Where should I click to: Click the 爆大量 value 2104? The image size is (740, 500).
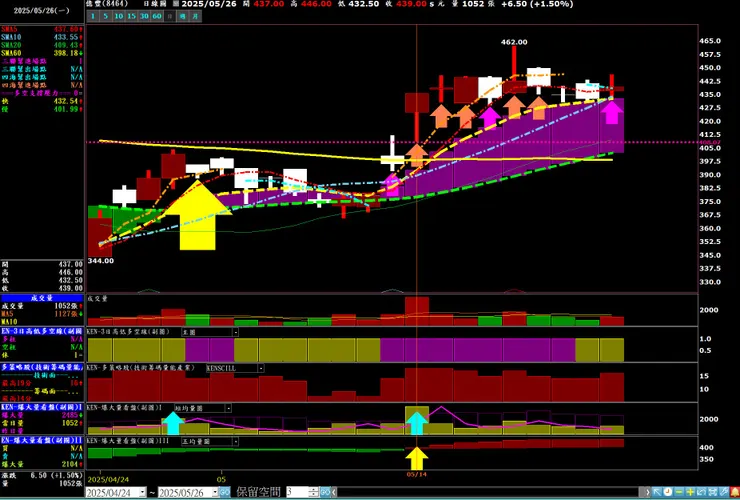(71, 464)
